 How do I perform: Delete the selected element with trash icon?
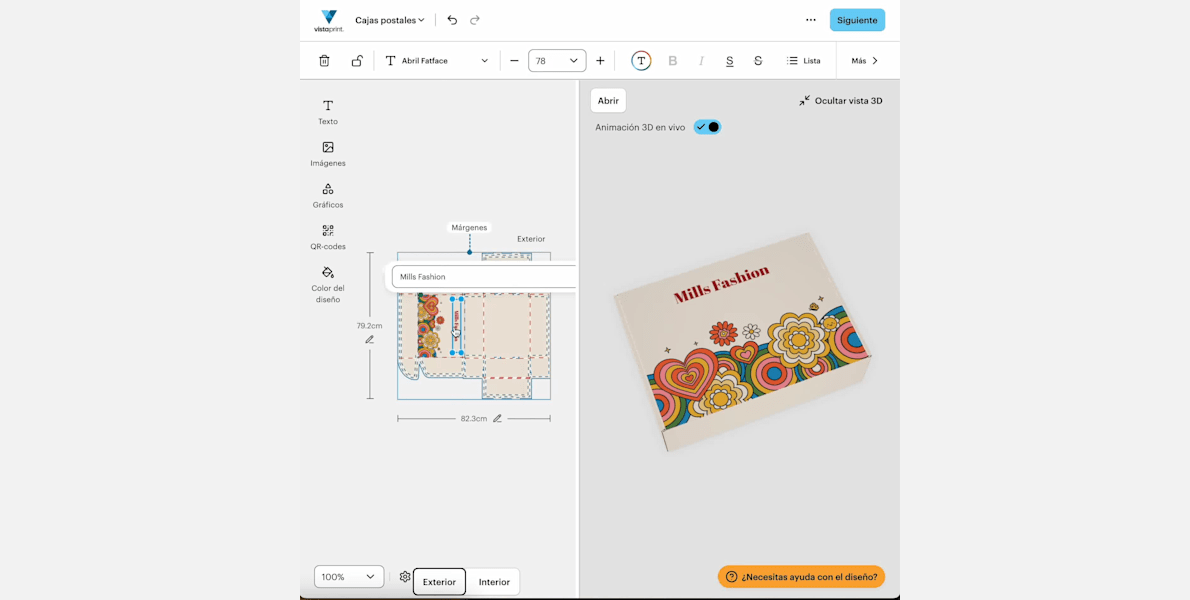tap(324, 61)
